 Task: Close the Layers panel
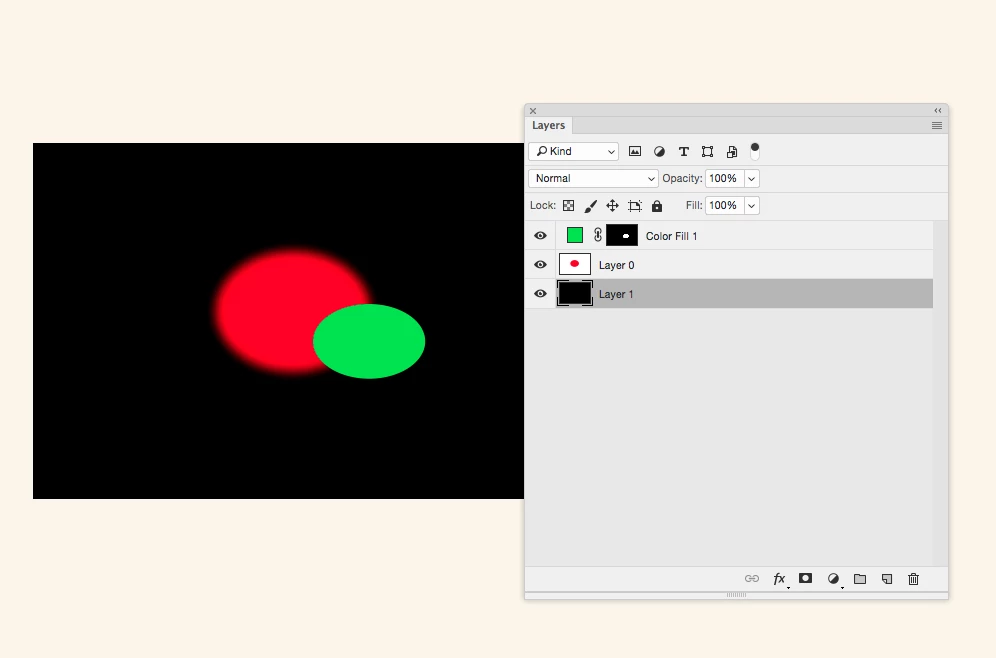533,111
